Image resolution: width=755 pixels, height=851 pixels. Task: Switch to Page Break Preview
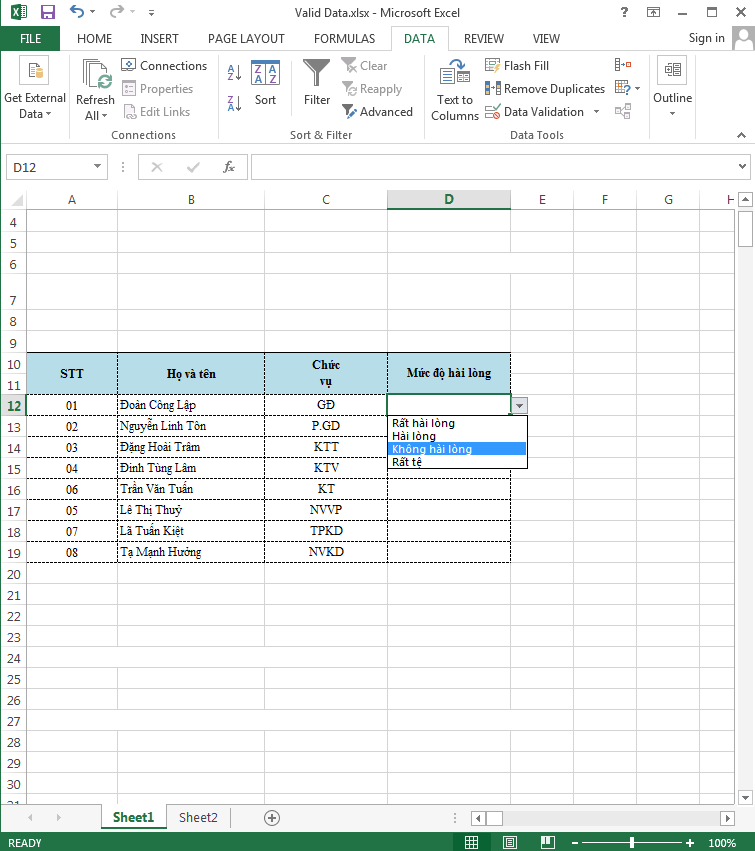[548, 842]
